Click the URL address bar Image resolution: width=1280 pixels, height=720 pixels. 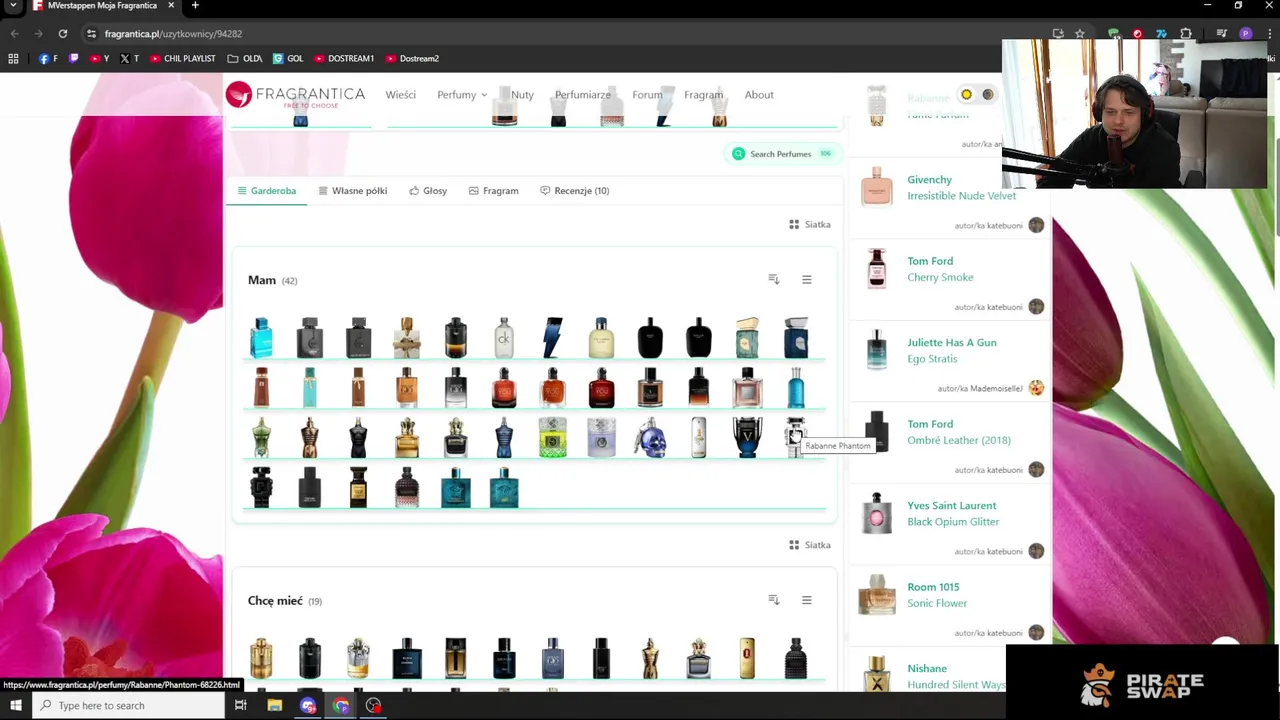[x=560, y=34]
